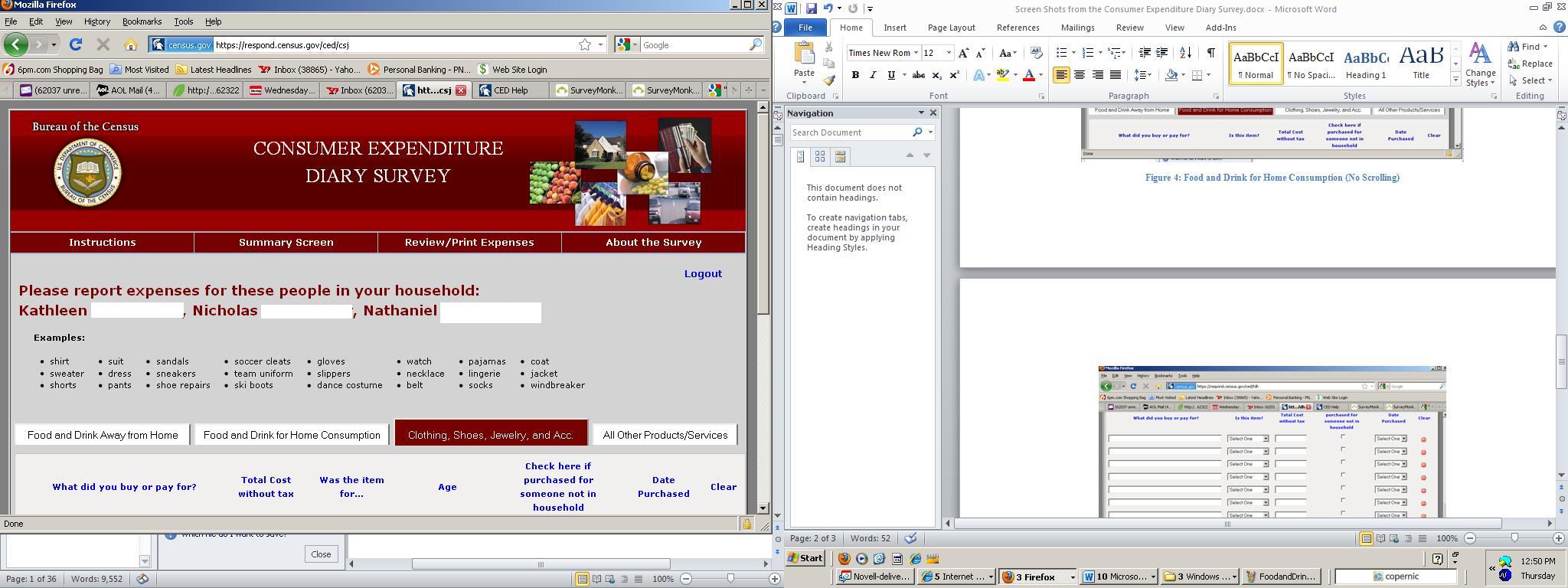Open the Summary Screen page
1568x588 pixels.
[286, 242]
